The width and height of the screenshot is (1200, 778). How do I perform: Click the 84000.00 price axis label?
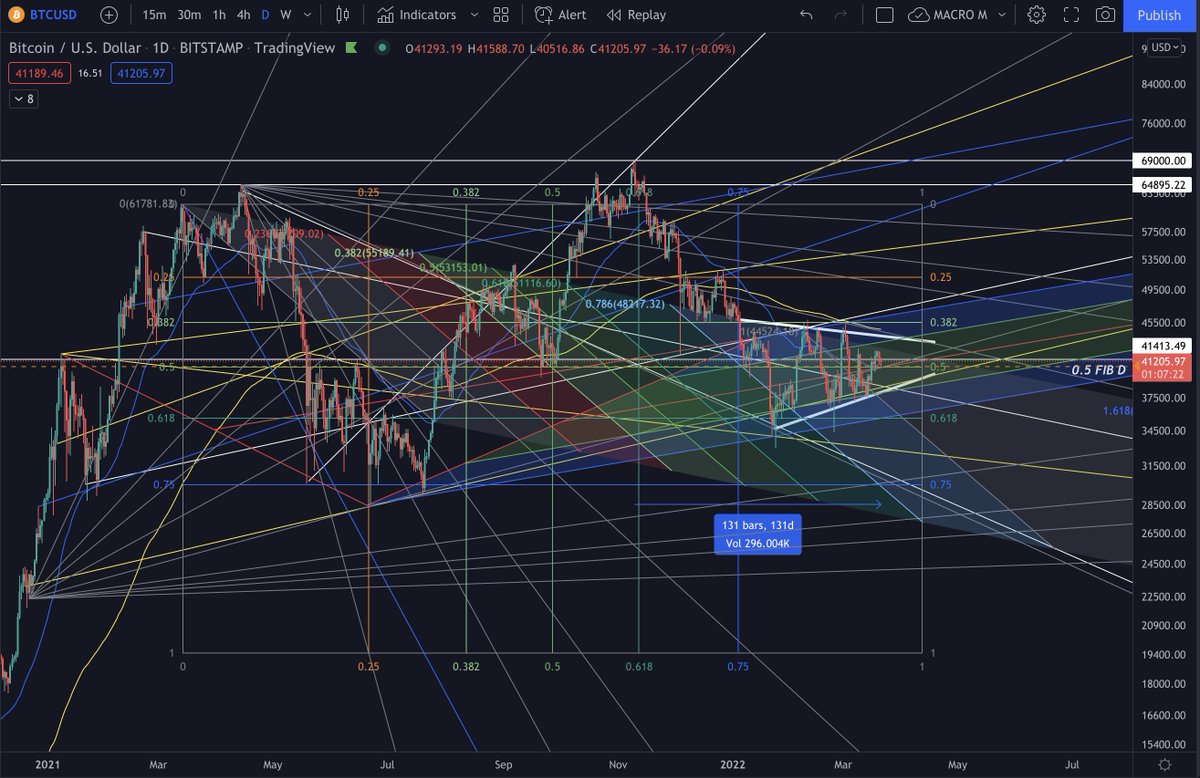tap(1165, 85)
